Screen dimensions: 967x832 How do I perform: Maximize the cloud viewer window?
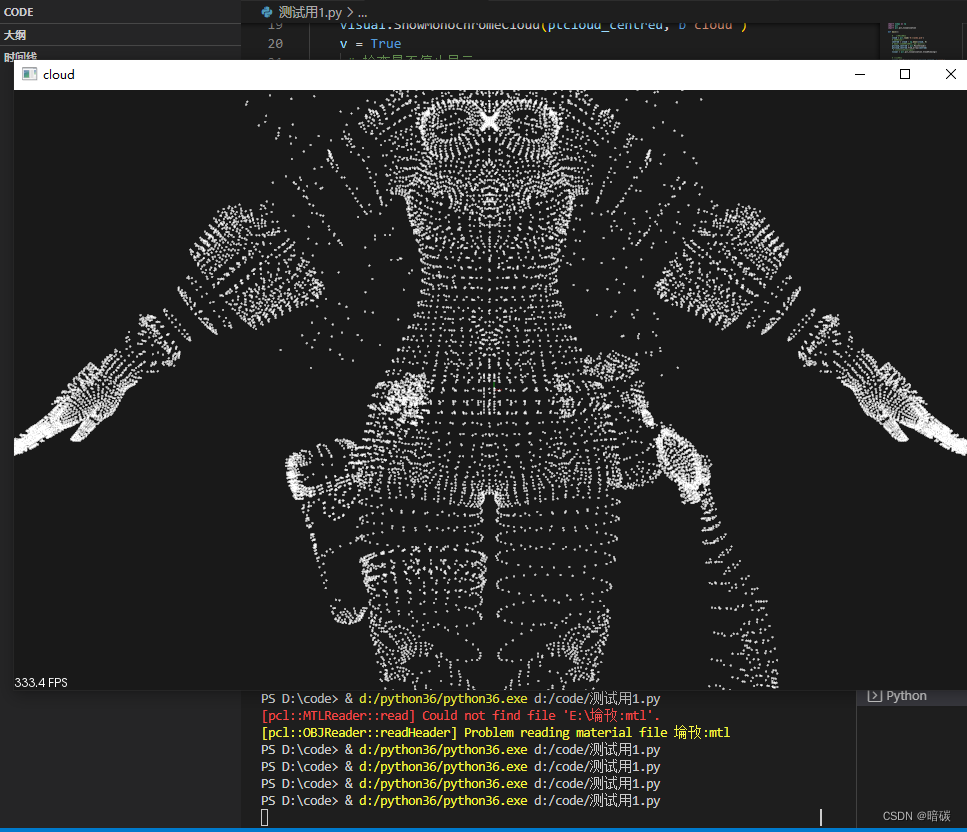pyautogui.click(x=905, y=75)
